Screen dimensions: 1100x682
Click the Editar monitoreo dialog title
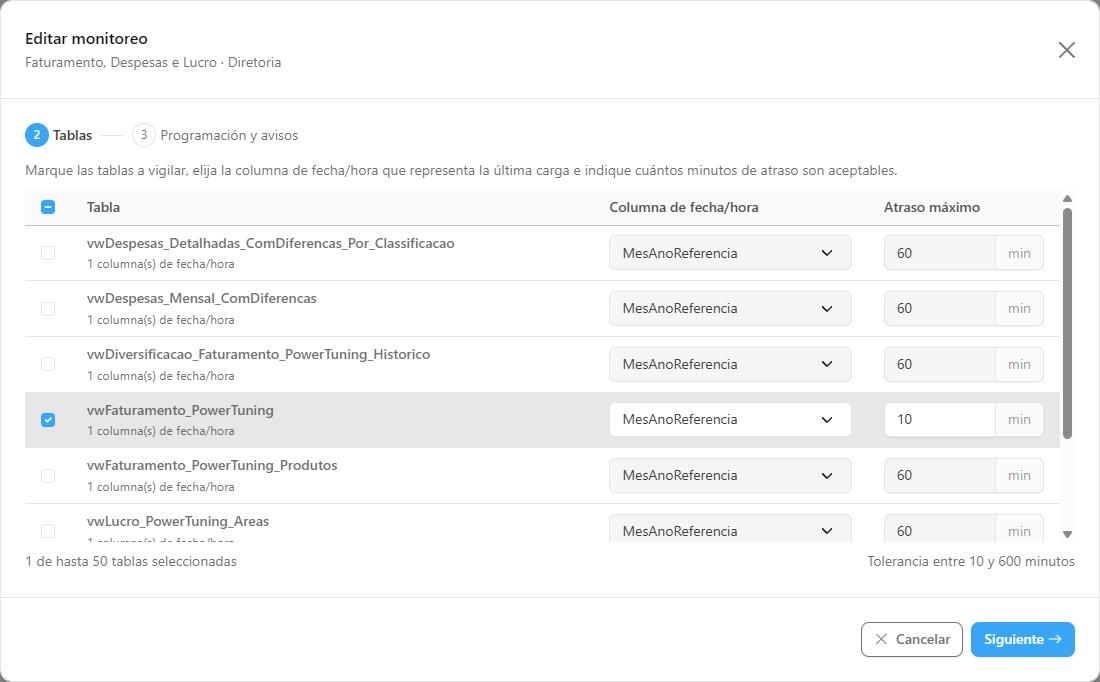pos(86,39)
